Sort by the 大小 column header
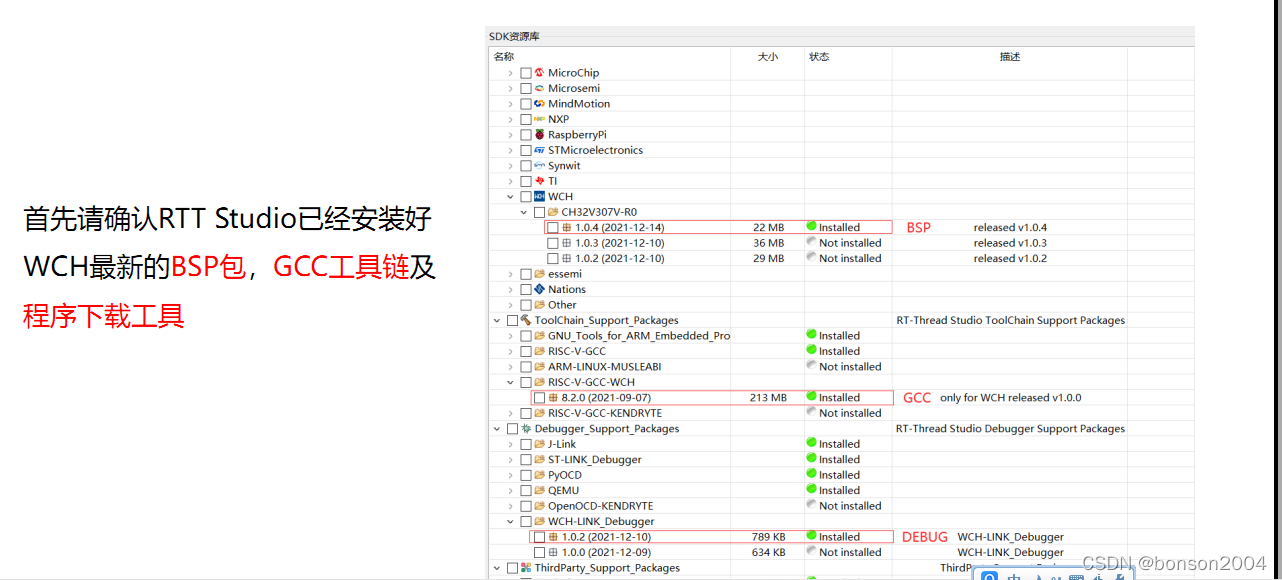Image resolution: width=1282 pixels, height=580 pixels. (768, 57)
